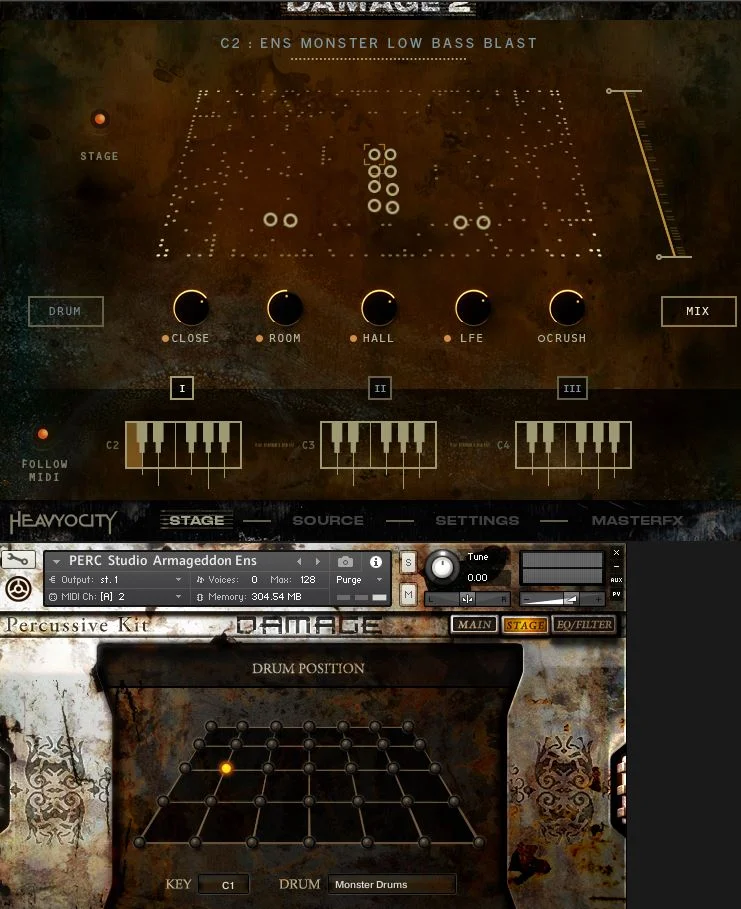This screenshot has height=909, width=741.
Task: Click the voices note icon in the Kontakt header
Action: [x=200, y=580]
